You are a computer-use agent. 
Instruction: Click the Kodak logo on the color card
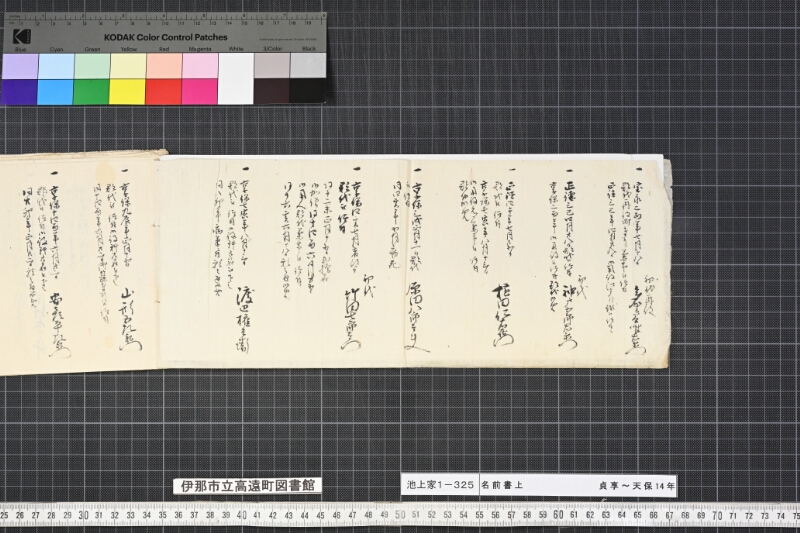(22, 36)
